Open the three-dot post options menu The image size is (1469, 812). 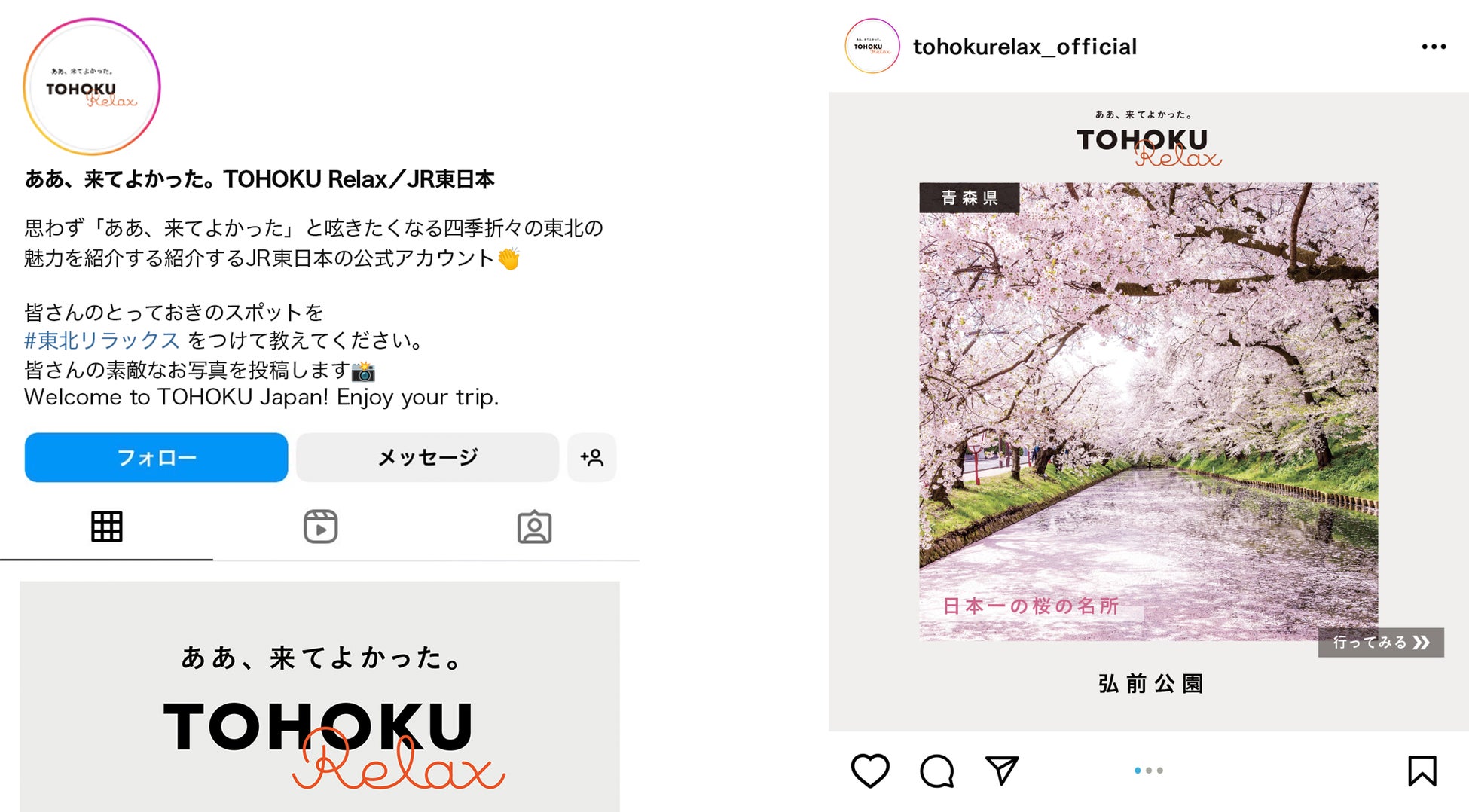point(1434,47)
